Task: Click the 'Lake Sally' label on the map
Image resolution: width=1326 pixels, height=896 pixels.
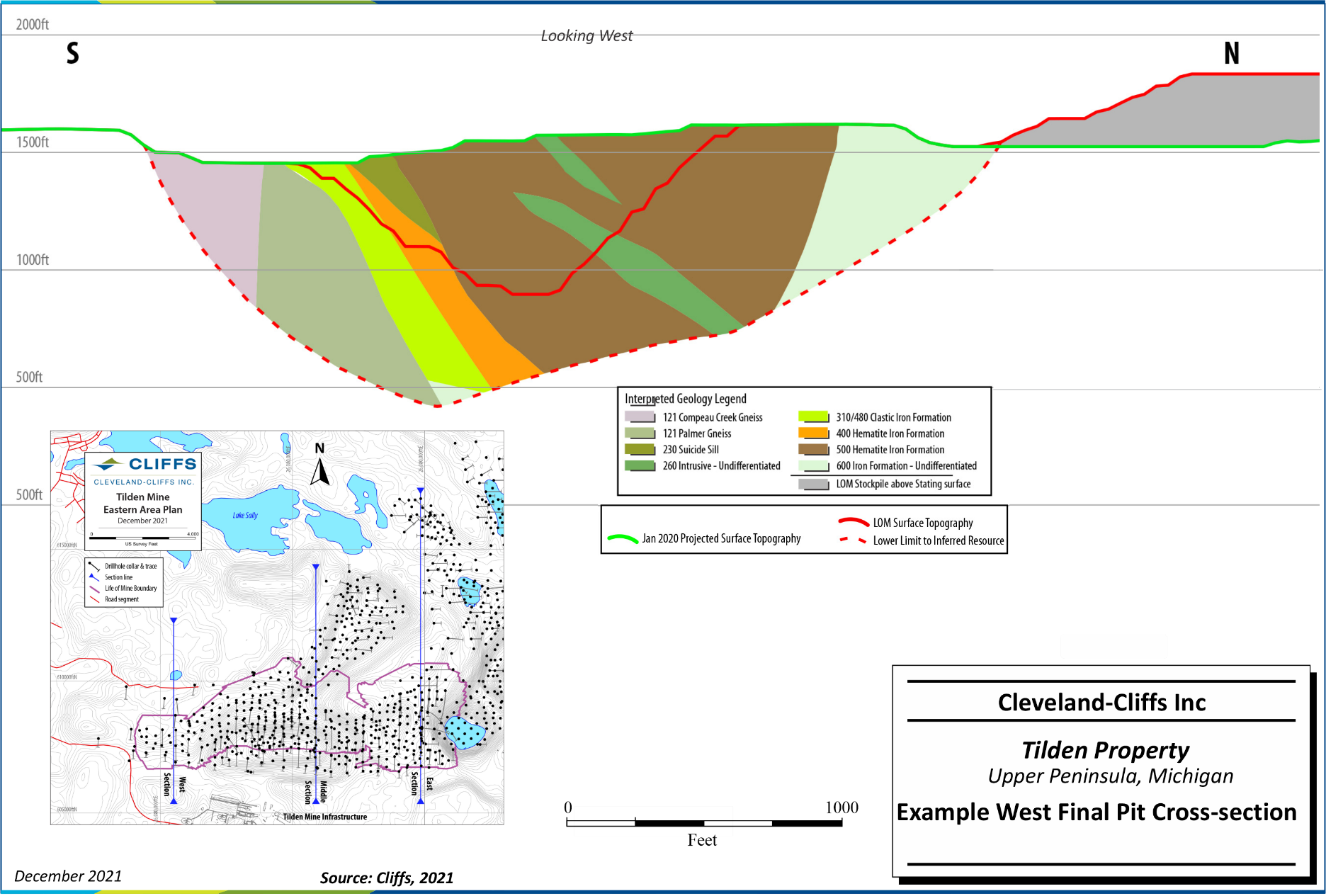Action: (x=245, y=516)
